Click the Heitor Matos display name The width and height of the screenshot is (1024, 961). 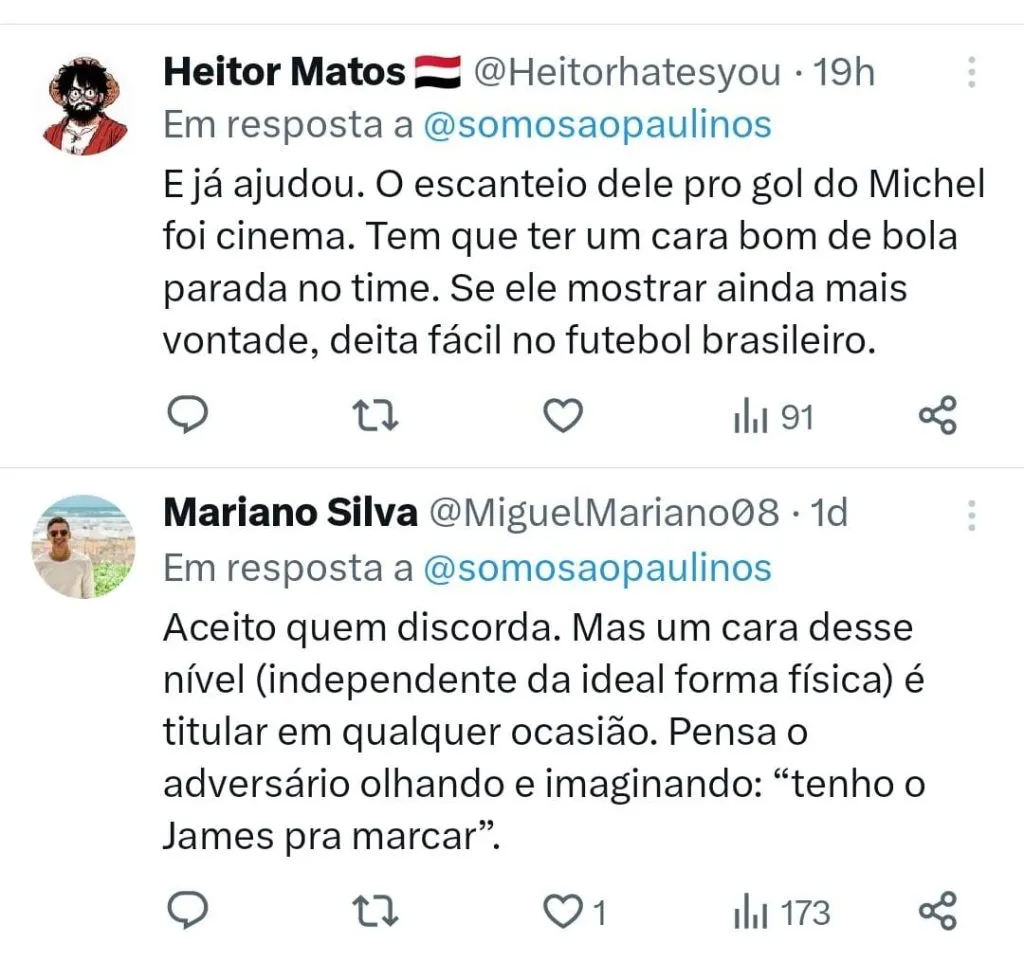284,73
